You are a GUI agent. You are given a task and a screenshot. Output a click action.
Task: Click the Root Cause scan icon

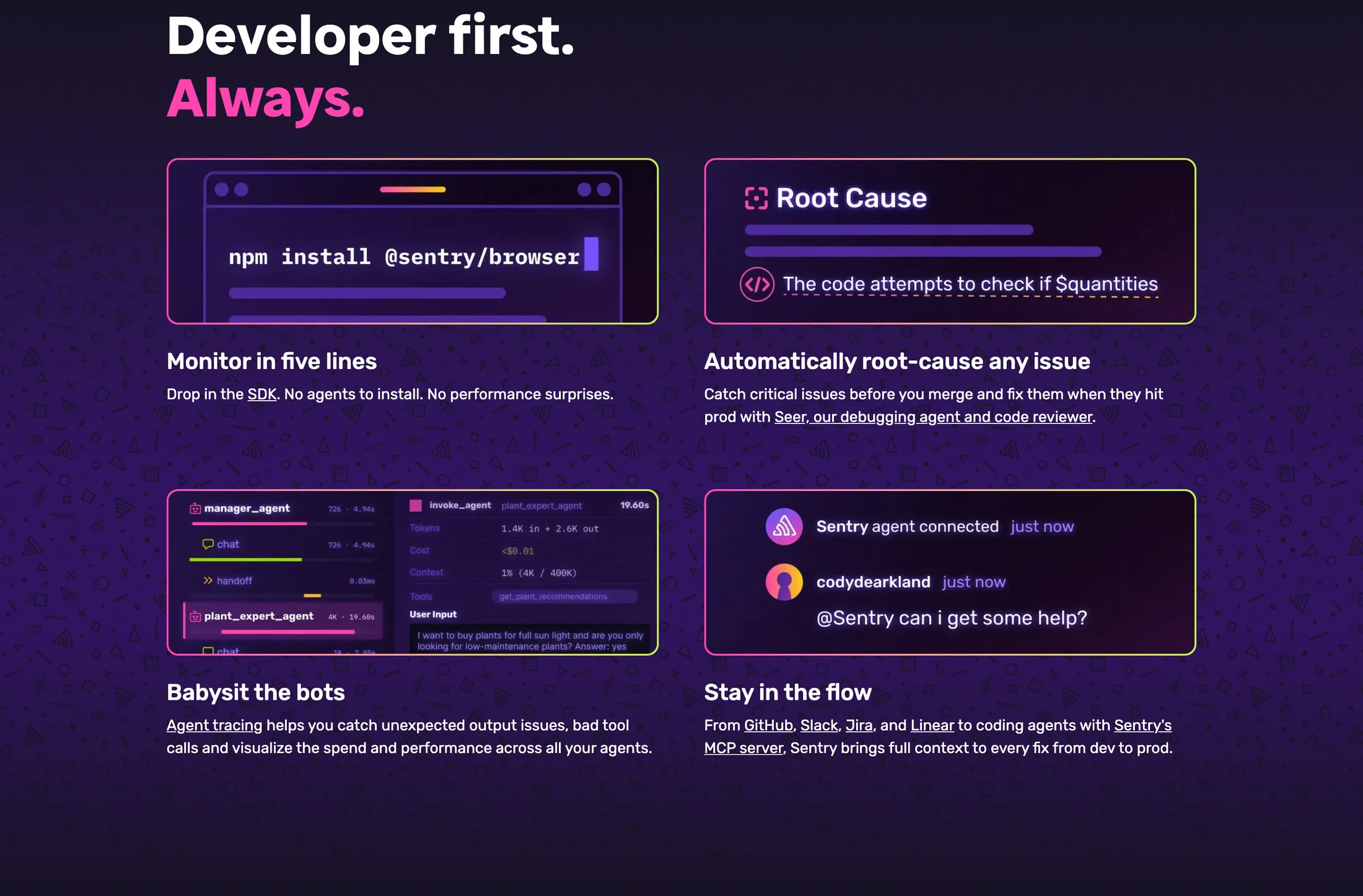[756, 199]
